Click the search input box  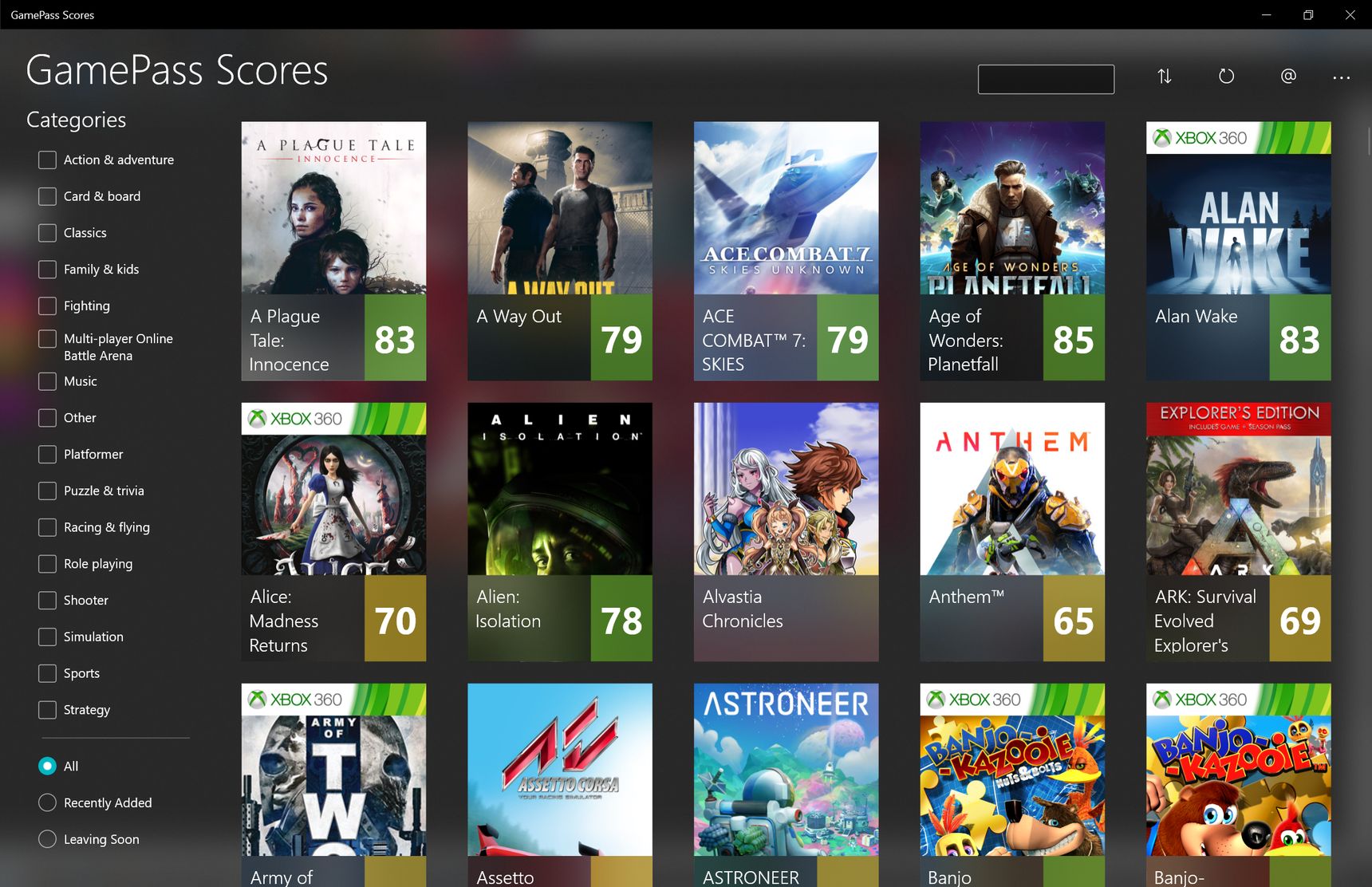1046,79
